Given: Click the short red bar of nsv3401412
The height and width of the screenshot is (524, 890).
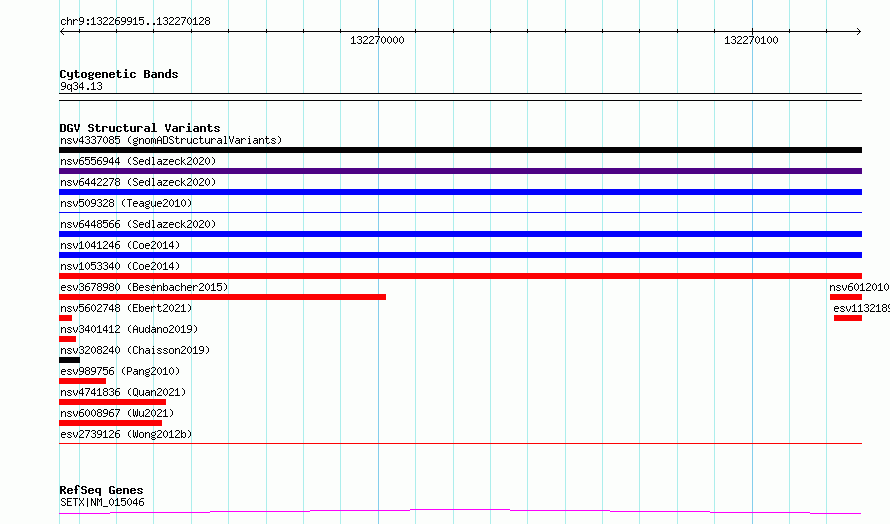Looking at the screenshot, I should point(68,339).
